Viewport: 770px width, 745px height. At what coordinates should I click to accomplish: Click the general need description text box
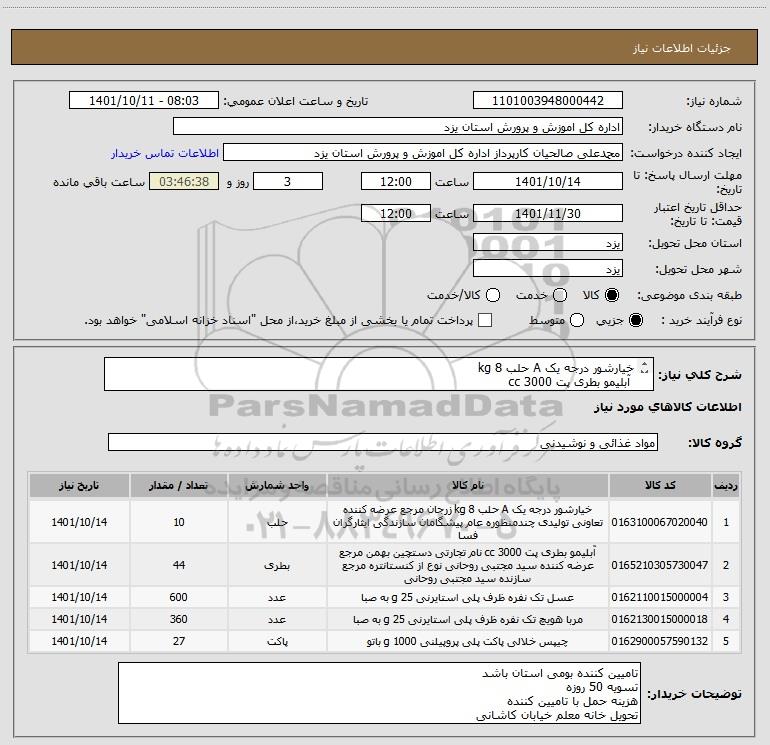[x=379, y=374]
